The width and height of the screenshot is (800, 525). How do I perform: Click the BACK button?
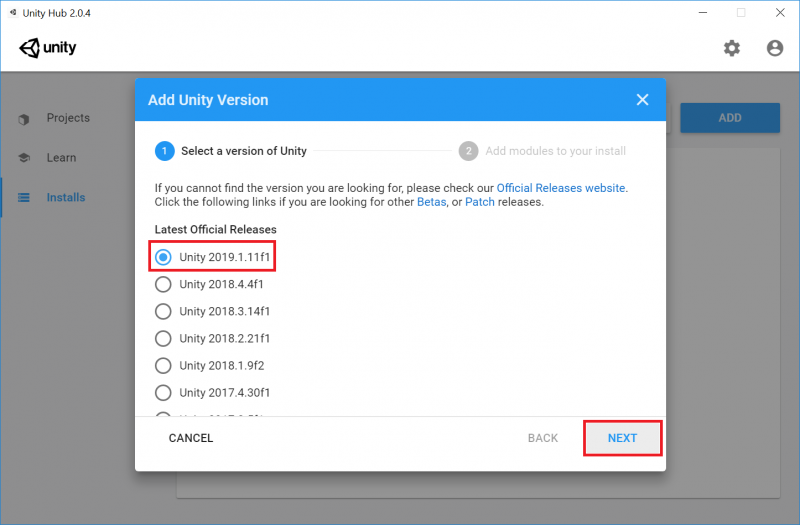point(543,438)
